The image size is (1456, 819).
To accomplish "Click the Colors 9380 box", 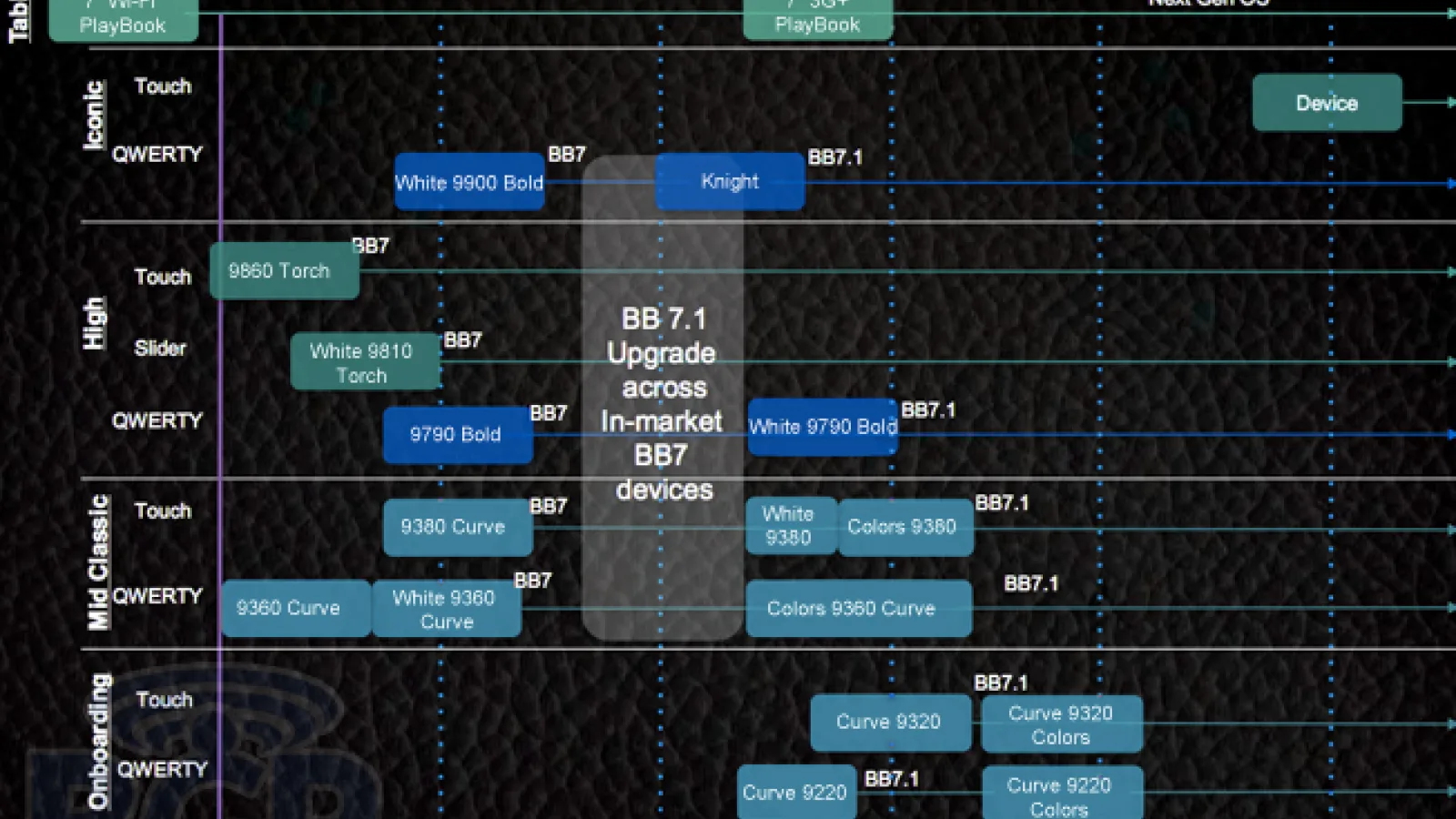I will click(905, 527).
